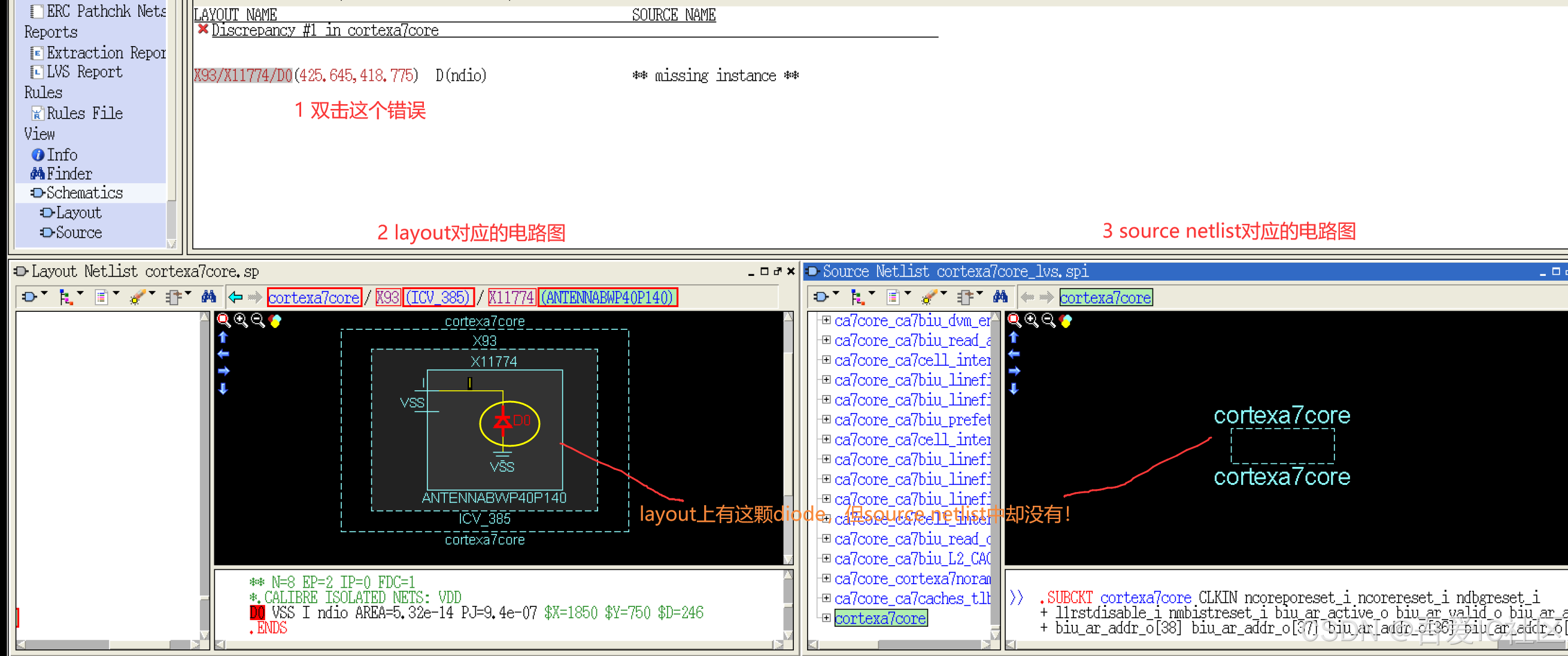Expand ca7core_ca7biu_L2_CAC tree node

pyautogui.click(x=826, y=558)
